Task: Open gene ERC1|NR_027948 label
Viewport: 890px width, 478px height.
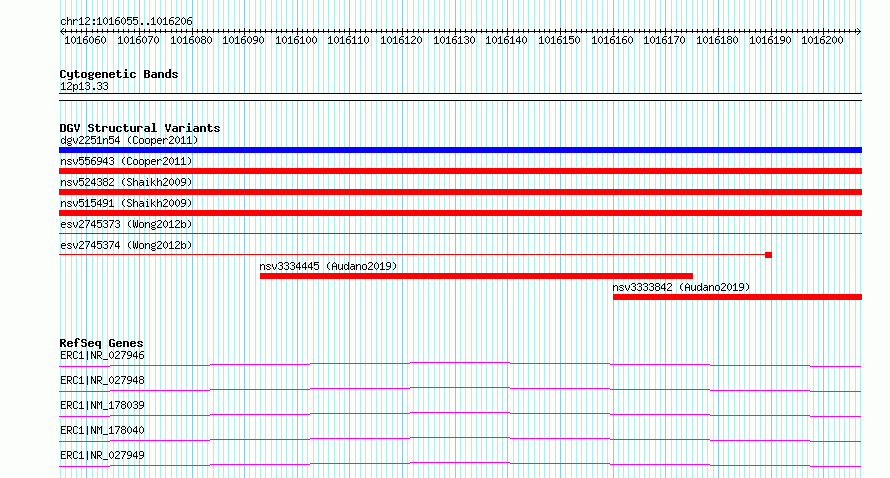Action: tap(102, 380)
